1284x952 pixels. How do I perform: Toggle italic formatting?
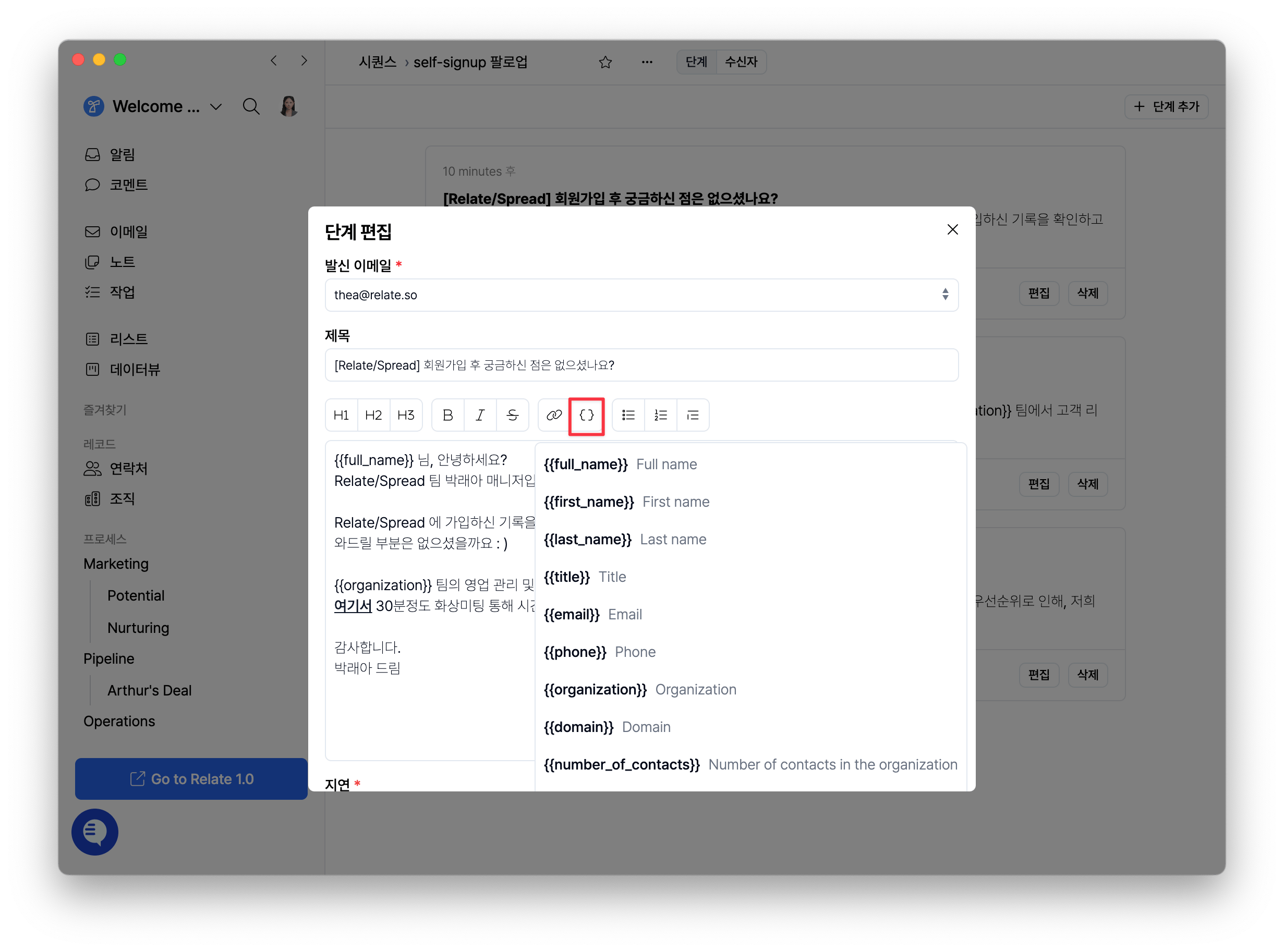[480, 415]
